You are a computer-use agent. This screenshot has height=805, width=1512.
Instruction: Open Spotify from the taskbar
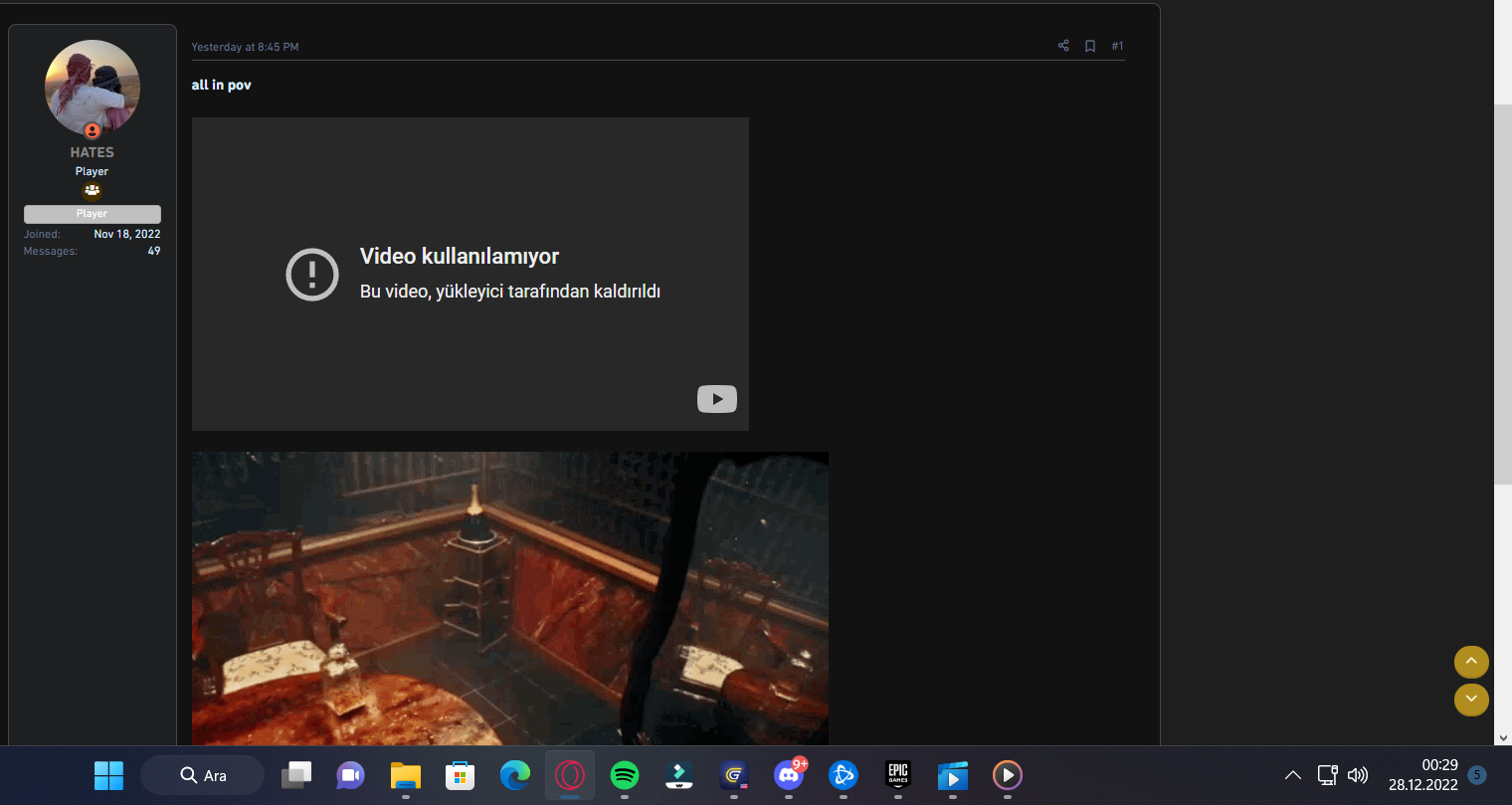(625, 775)
